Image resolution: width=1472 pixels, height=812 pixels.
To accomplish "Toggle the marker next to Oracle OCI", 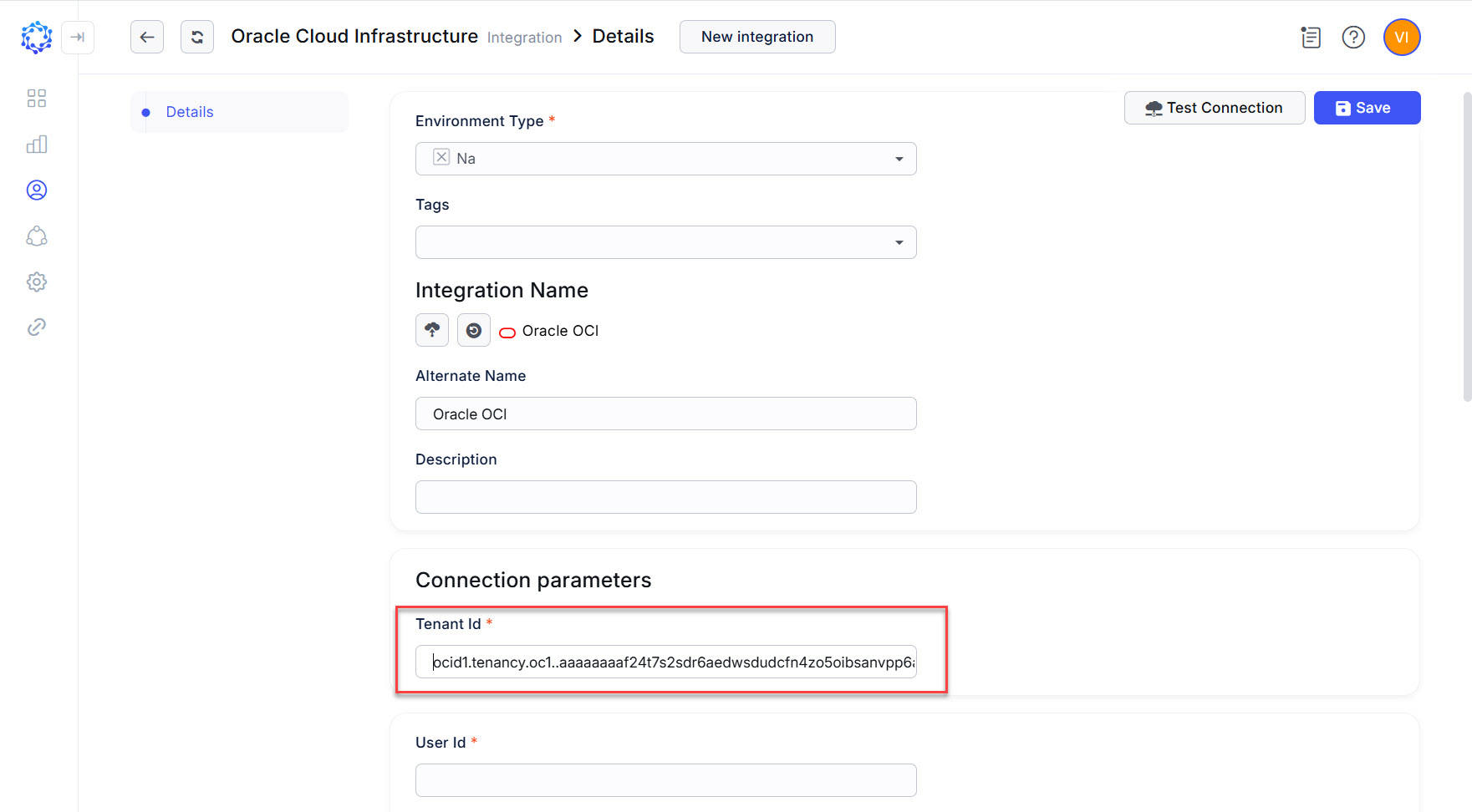I will point(507,332).
